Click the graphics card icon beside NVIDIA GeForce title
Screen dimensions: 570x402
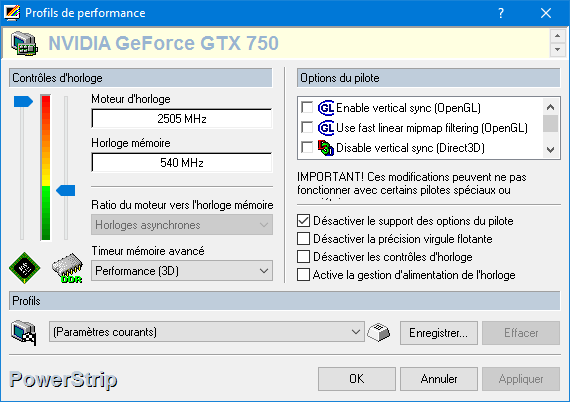click(x=24, y=43)
